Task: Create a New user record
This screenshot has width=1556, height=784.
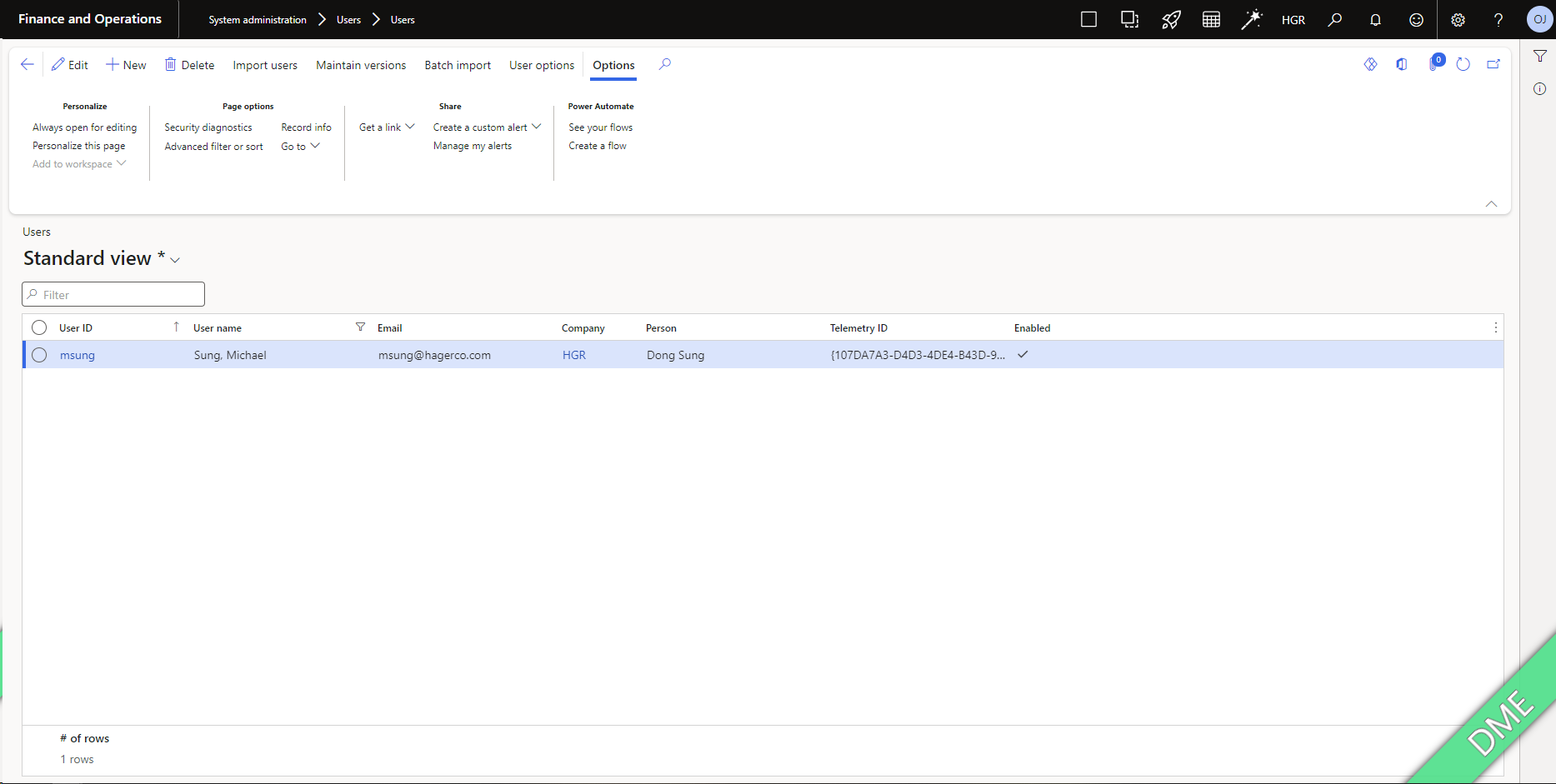Action: coord(126,65)
